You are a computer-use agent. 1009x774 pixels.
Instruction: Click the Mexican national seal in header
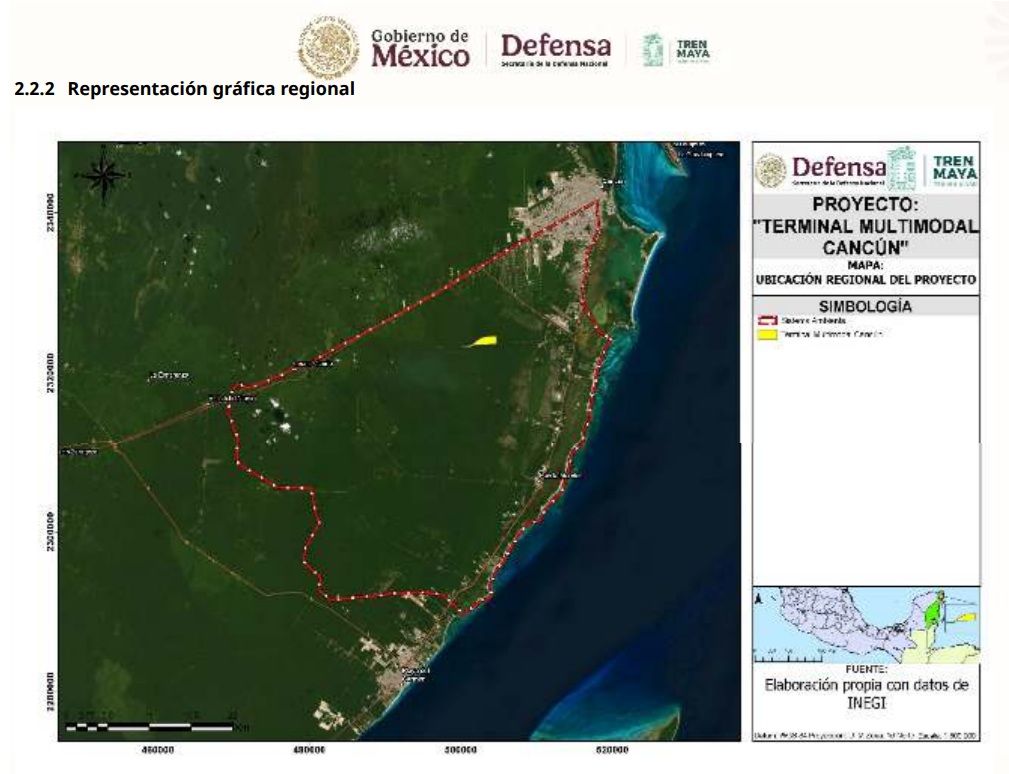328,48
